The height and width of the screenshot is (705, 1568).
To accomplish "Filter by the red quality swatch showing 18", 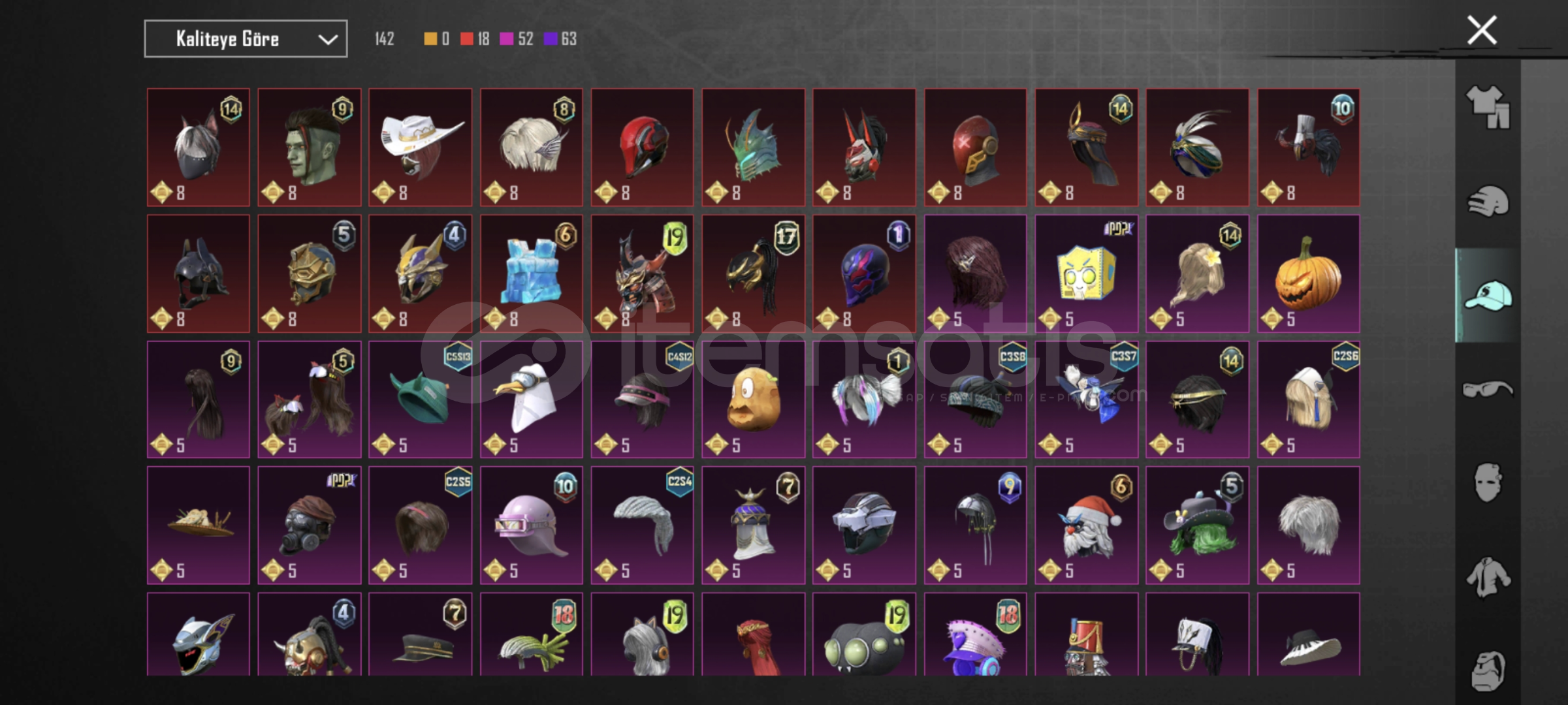I will click(475, 39).
